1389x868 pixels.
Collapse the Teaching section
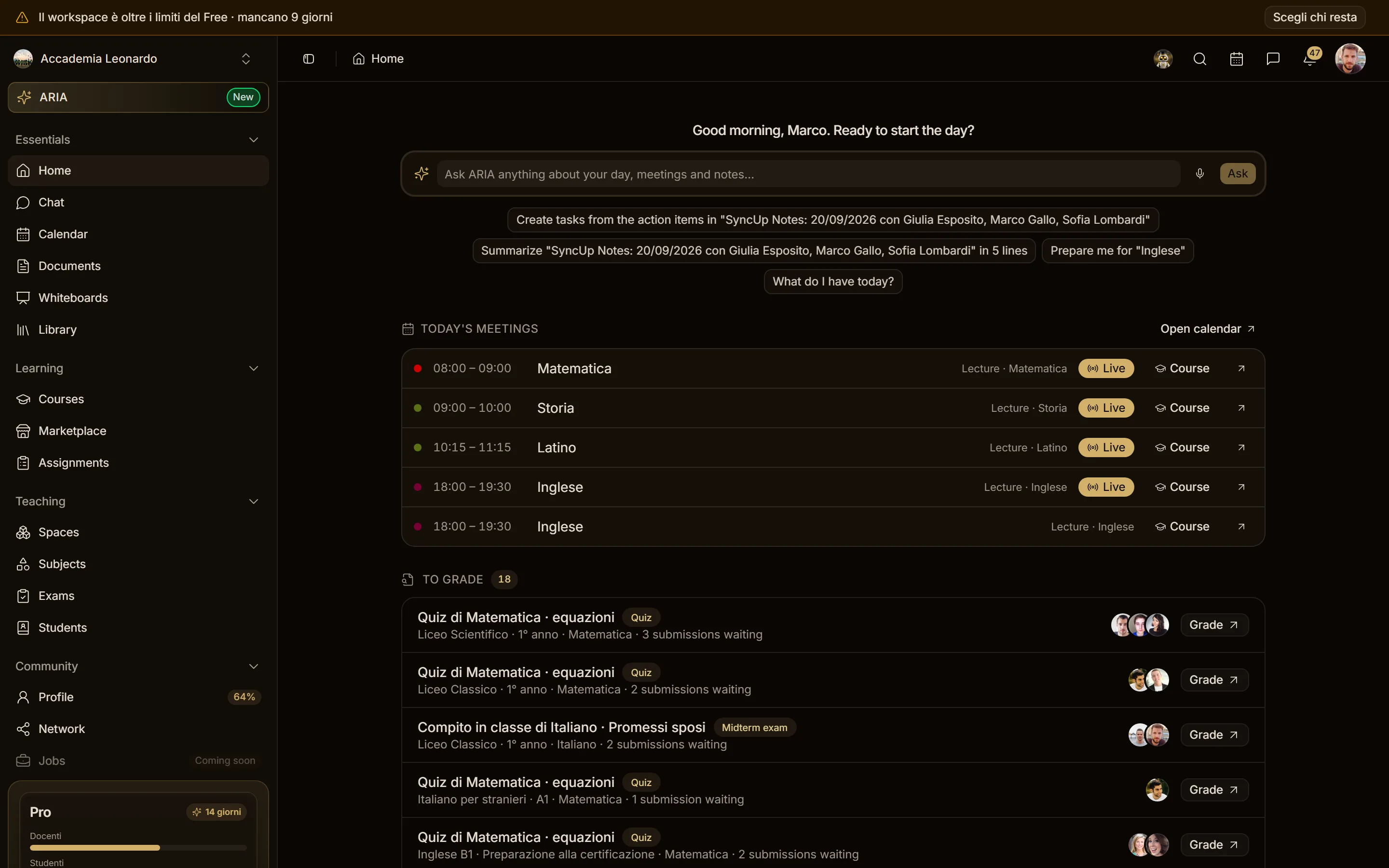pyautogui.click(x=253, y=502)
